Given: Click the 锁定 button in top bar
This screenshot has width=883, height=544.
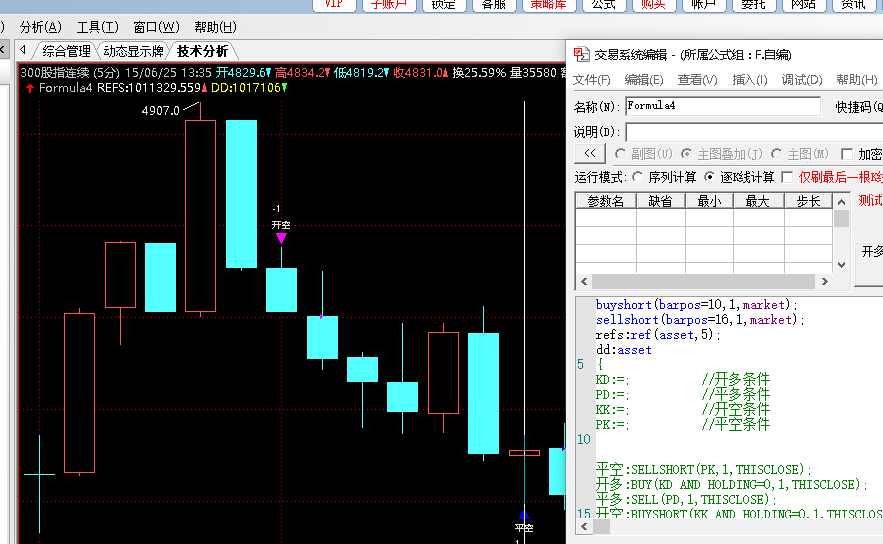Looking at the screenshot, I should pyautogui.click(x=443, y=4).
